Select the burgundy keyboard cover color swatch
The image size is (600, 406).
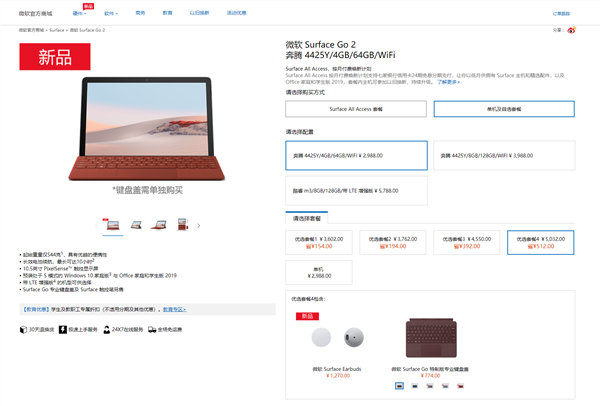399,386
